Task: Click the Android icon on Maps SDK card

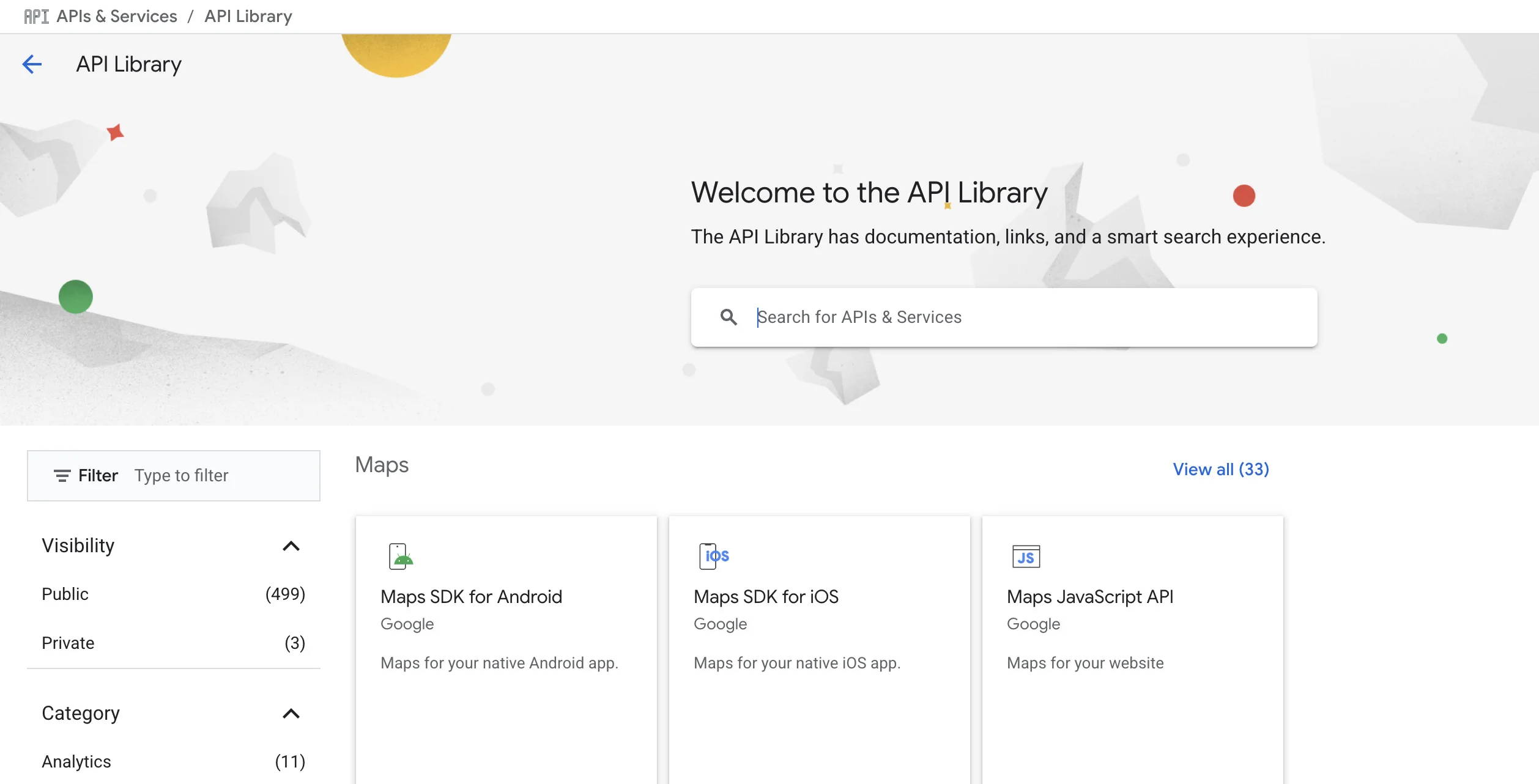Action: tap(401, 556)
